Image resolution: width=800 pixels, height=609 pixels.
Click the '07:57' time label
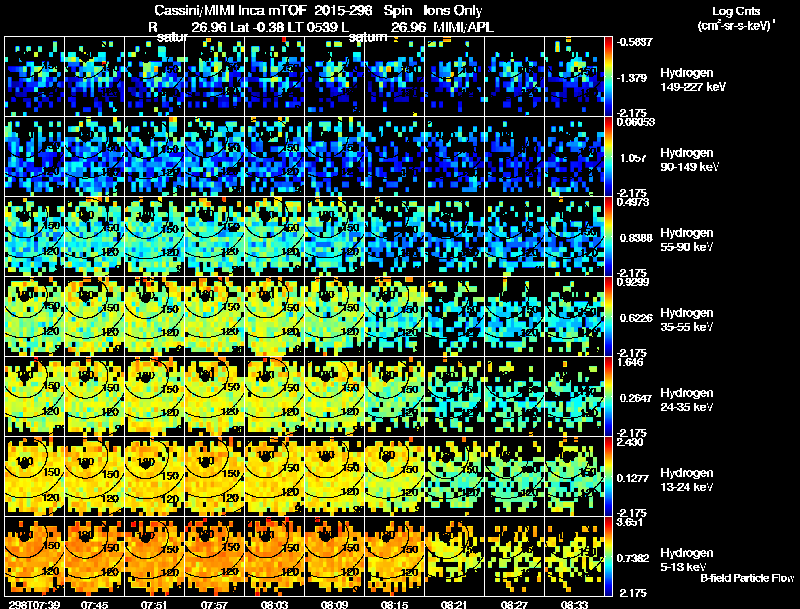214,604
